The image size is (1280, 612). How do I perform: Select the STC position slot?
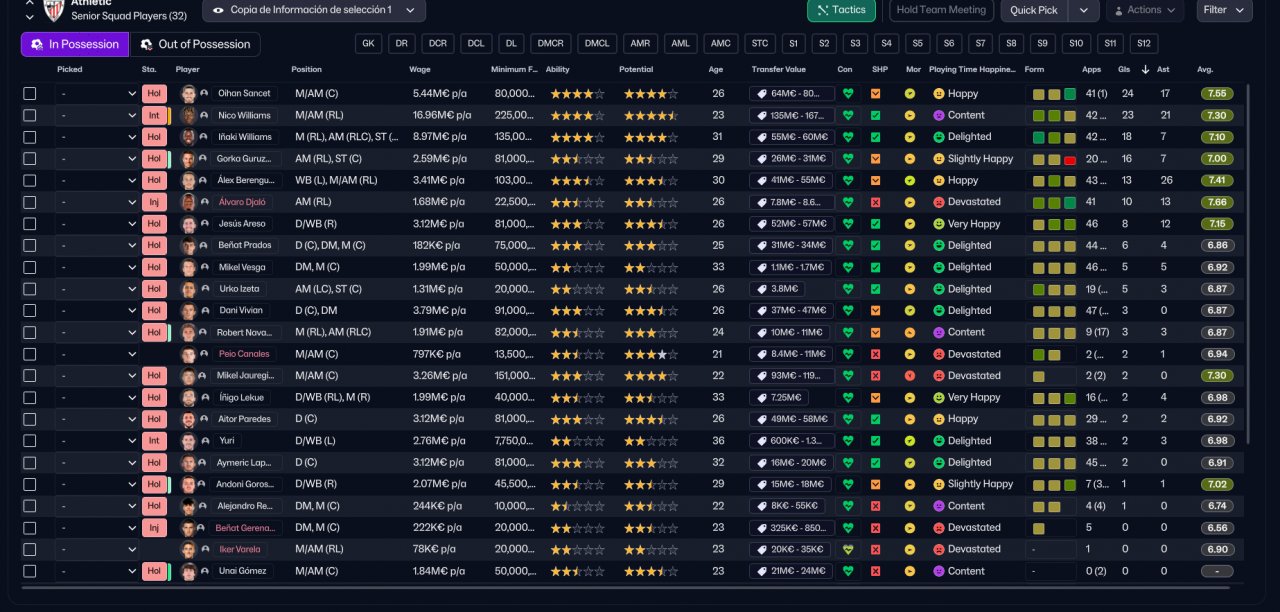(760, 44)
